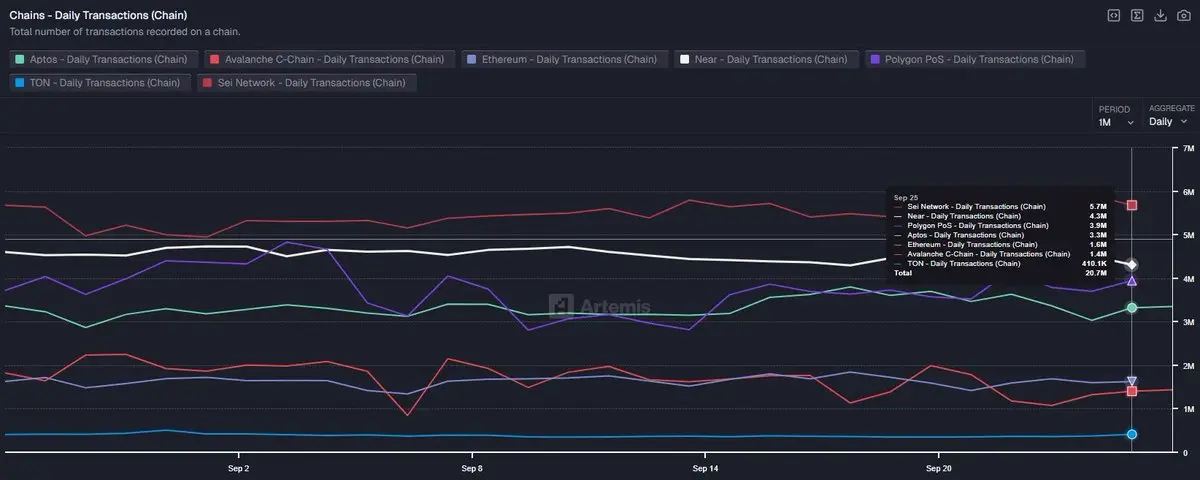The width and height of the screenshot is (1200, 480).
Task: Download the chart data
Action: (x=1161, y=15)
